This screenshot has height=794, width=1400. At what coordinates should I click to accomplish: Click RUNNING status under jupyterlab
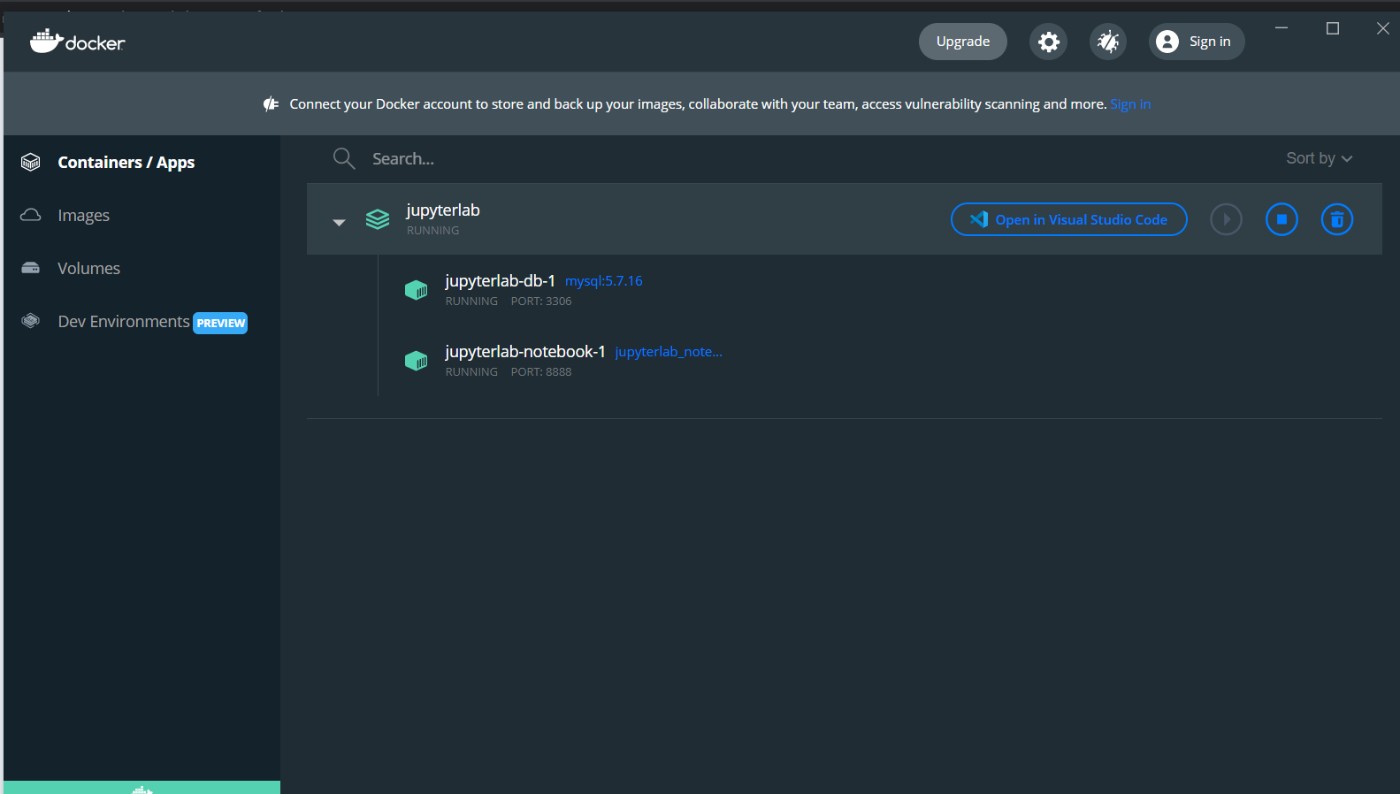tap(433, 230)
